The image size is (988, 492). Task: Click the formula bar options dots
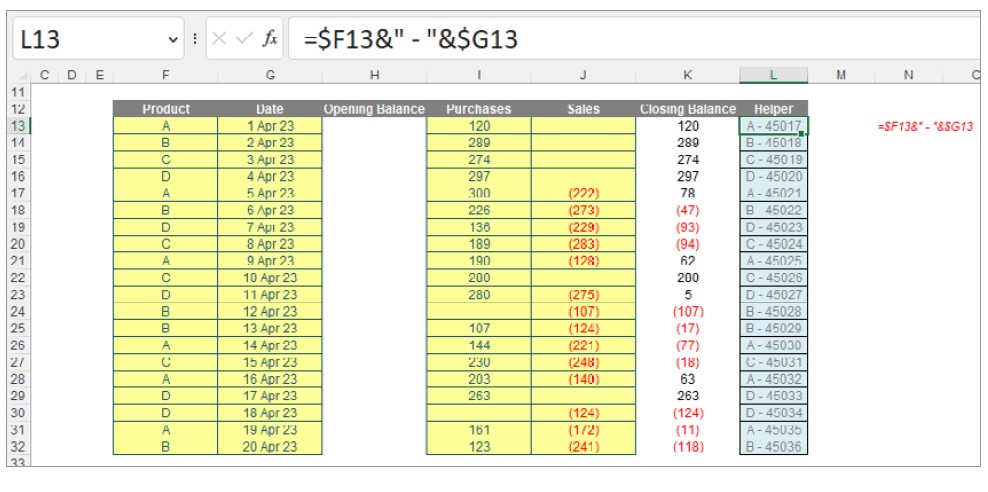[195, 39]
